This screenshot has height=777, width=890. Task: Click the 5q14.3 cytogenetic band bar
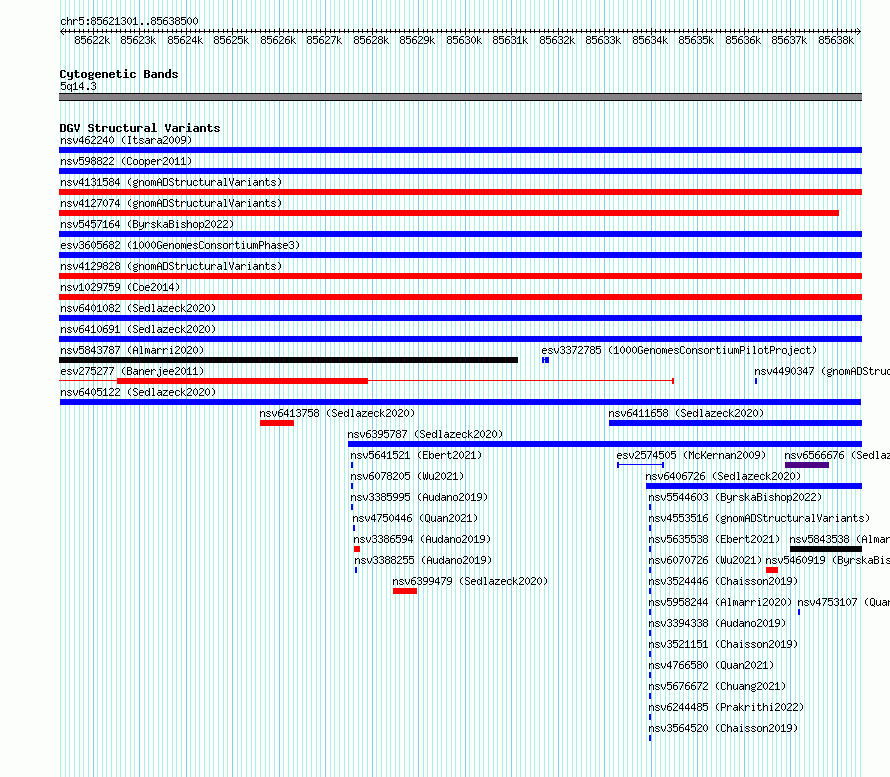coord(460,97)
